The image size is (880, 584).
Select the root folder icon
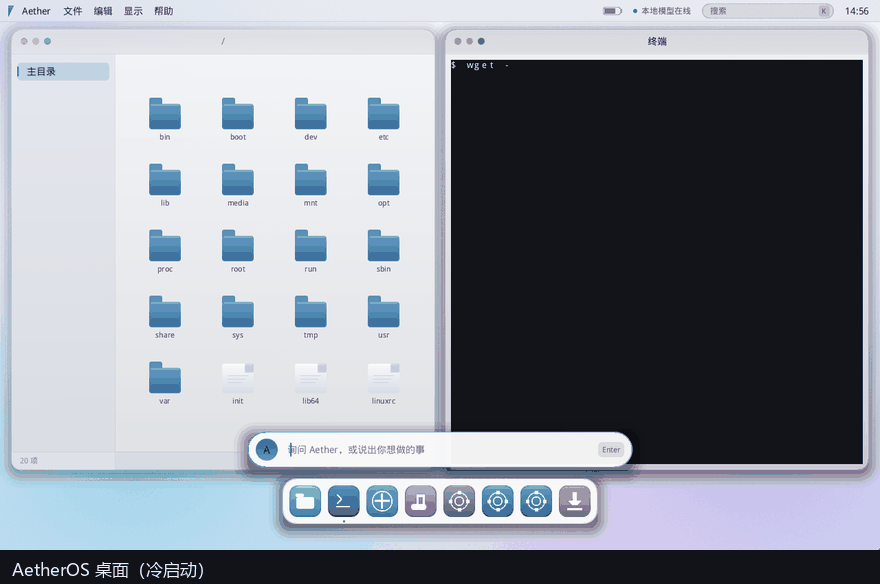(237, 246)
